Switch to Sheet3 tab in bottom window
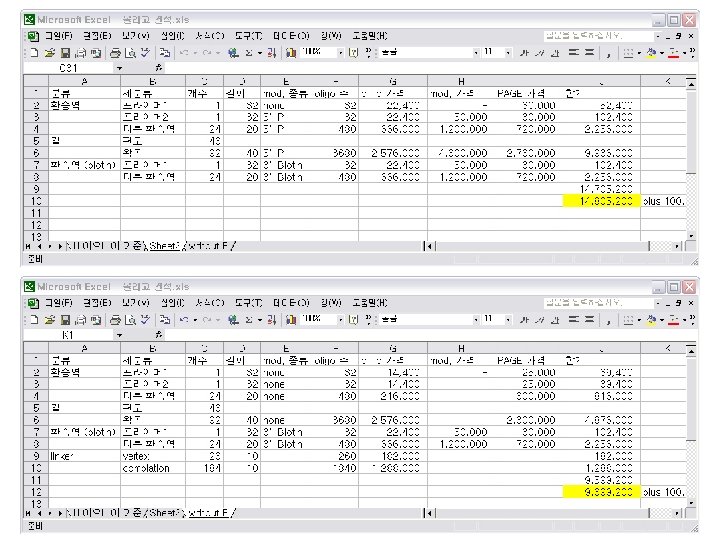This screenshot has width=720, height=540. tap(165, 513)
